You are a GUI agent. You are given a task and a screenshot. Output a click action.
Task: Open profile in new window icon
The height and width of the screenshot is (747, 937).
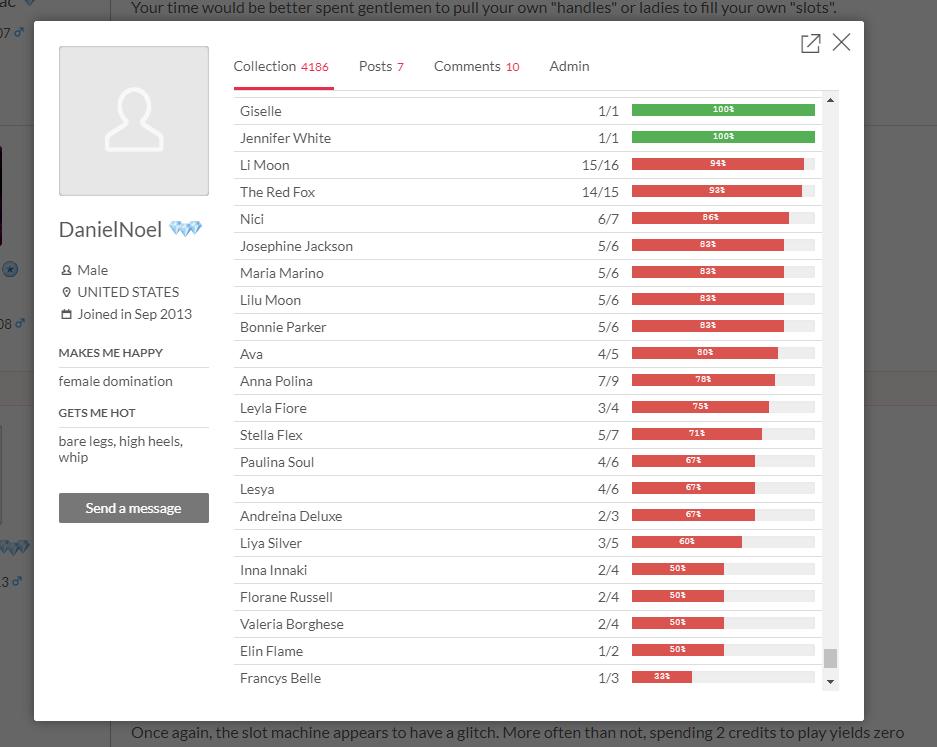click(x=810, y=43)
